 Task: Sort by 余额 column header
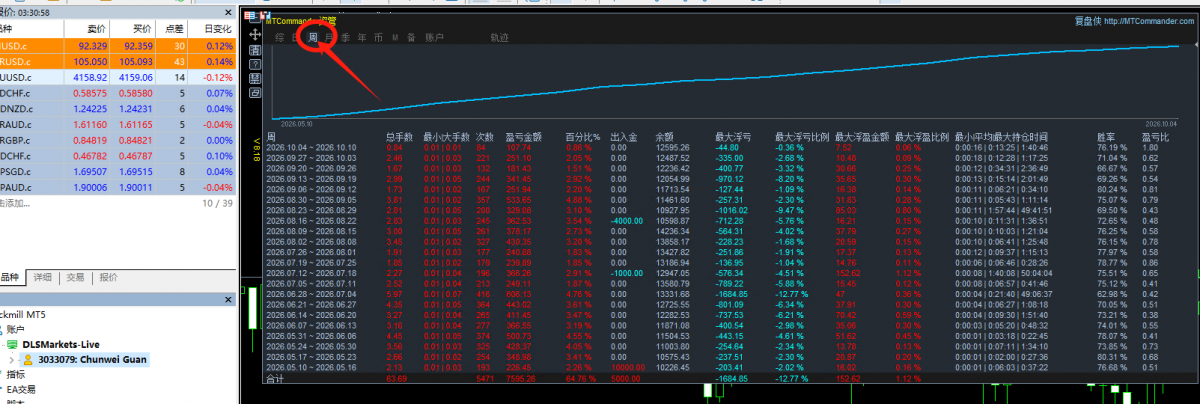664,136
